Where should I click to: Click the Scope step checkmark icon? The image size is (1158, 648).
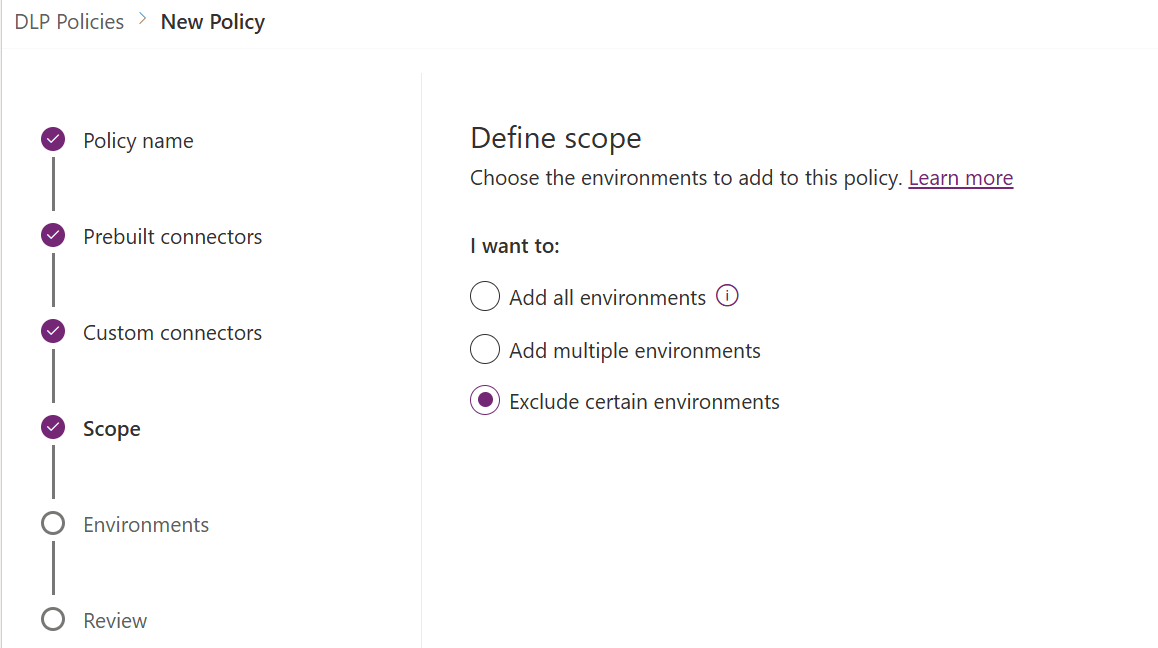pos(53,428)
